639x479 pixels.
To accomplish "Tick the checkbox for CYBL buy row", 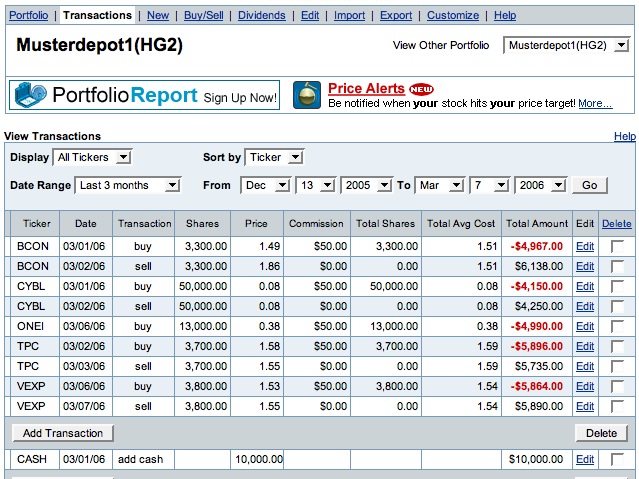I will 617,286.
